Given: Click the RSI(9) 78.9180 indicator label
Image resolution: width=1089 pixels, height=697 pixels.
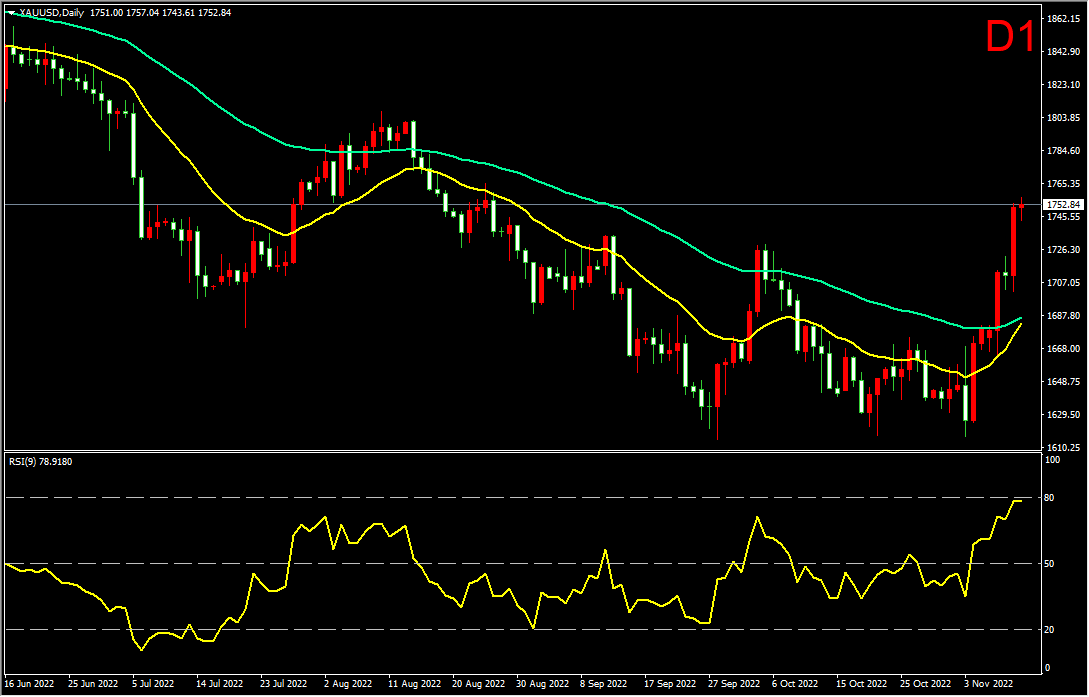Looking at the screenshot, I should 42,461.
